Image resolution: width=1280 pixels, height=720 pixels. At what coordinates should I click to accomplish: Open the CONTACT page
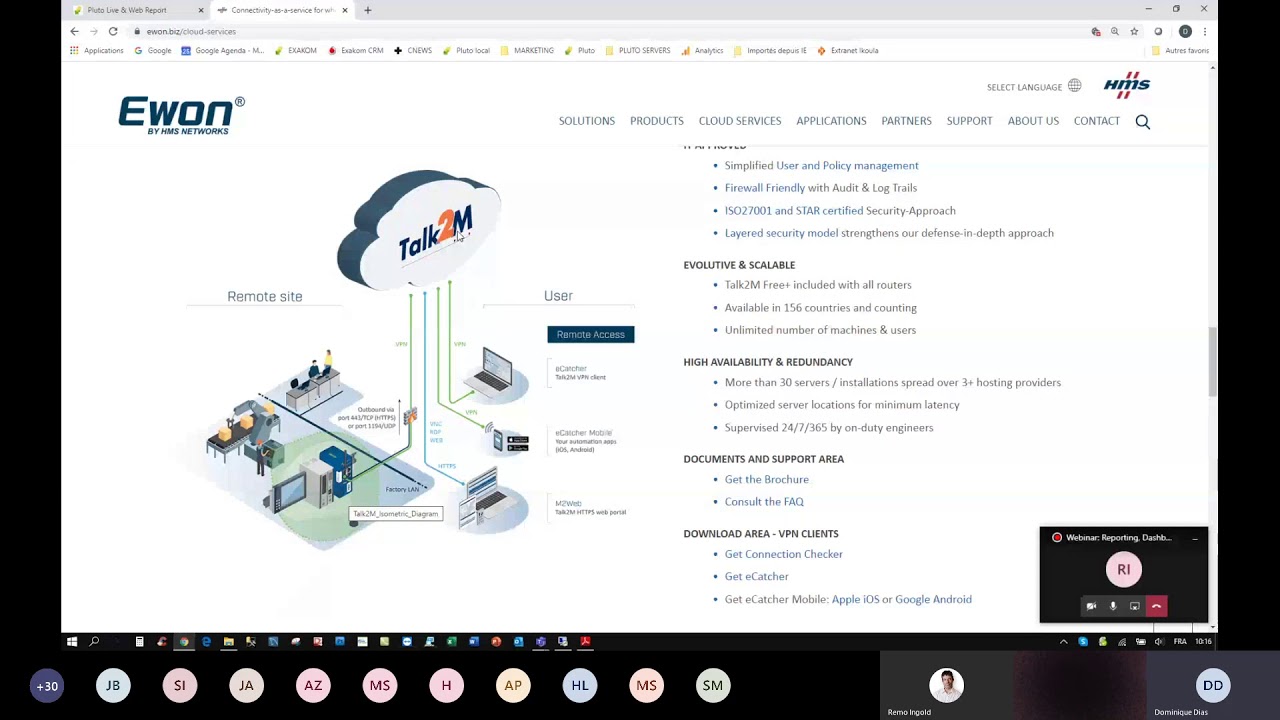coord(1097,121)
